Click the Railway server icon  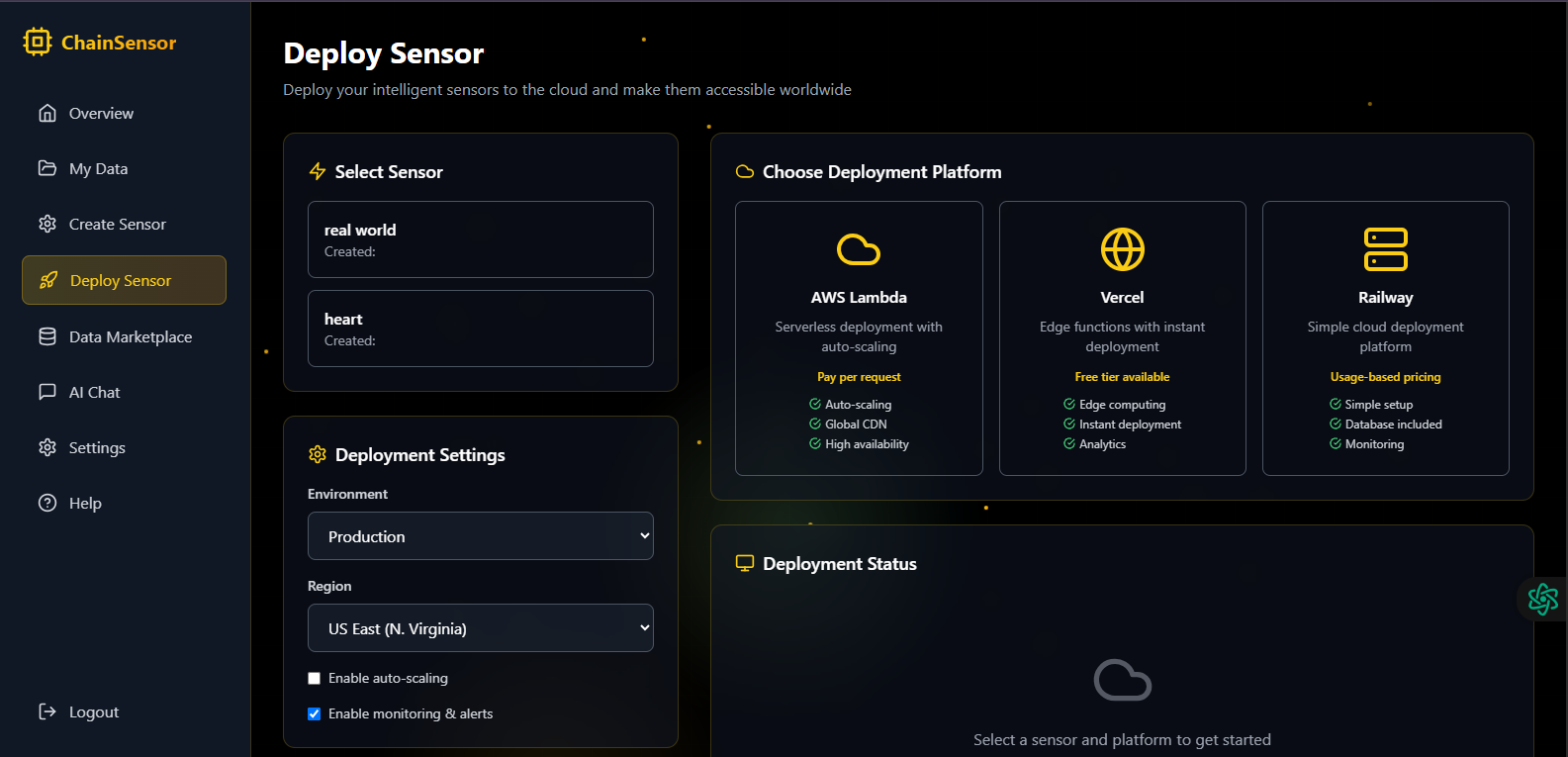1386,249
